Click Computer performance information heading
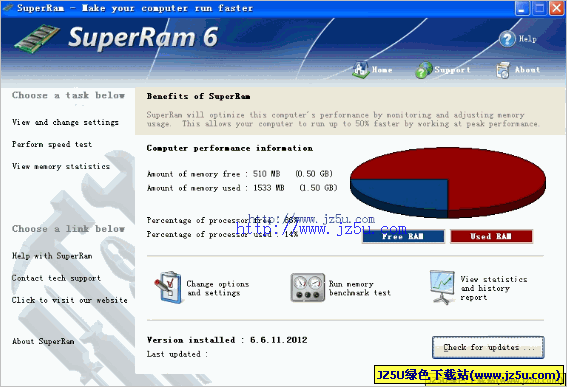The width and height of the screenshot is (567, 387). [230, 148]
